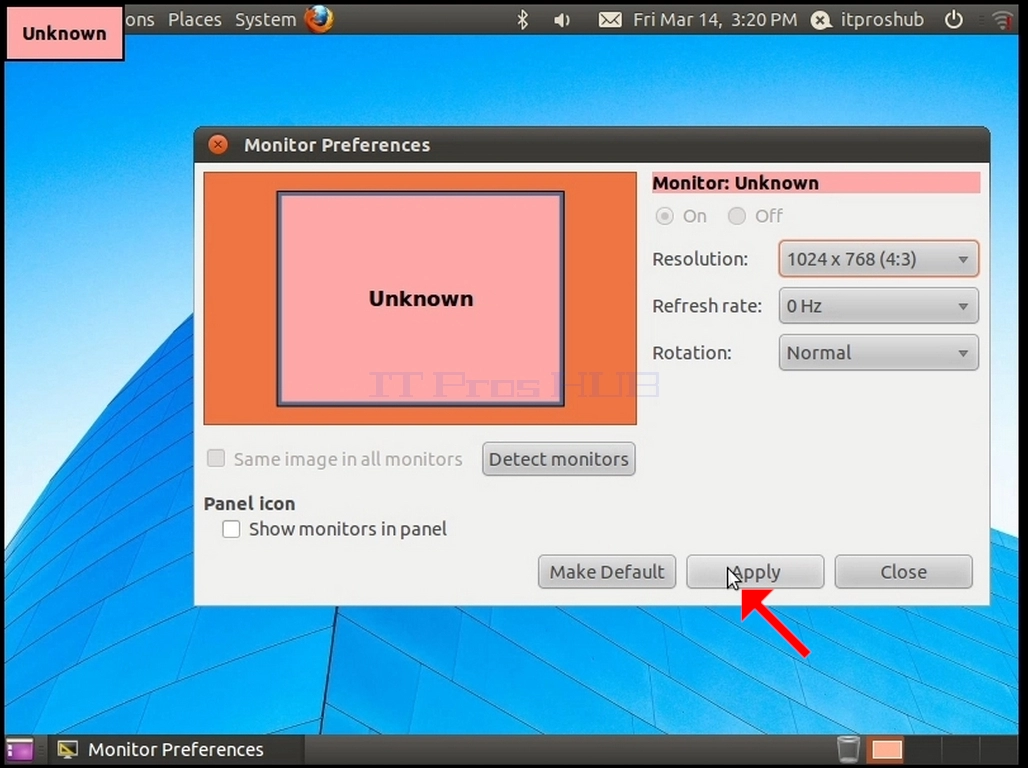Open the Rotation Normal dropdown
Screen dimensions: 1028x768
tap(879, 353)
